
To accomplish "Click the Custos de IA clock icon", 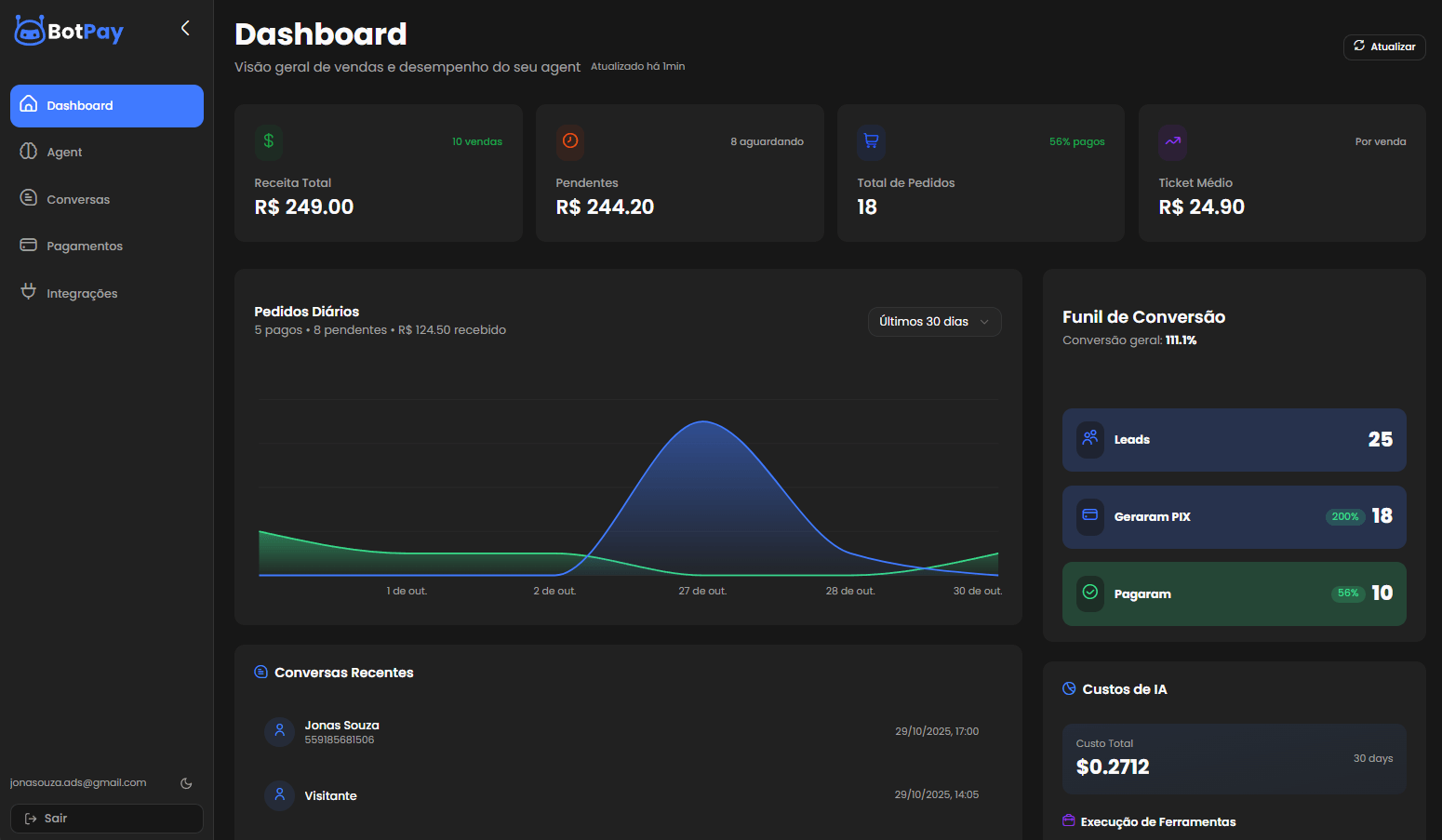I will pyautogui.click(x=1067, y=688).
